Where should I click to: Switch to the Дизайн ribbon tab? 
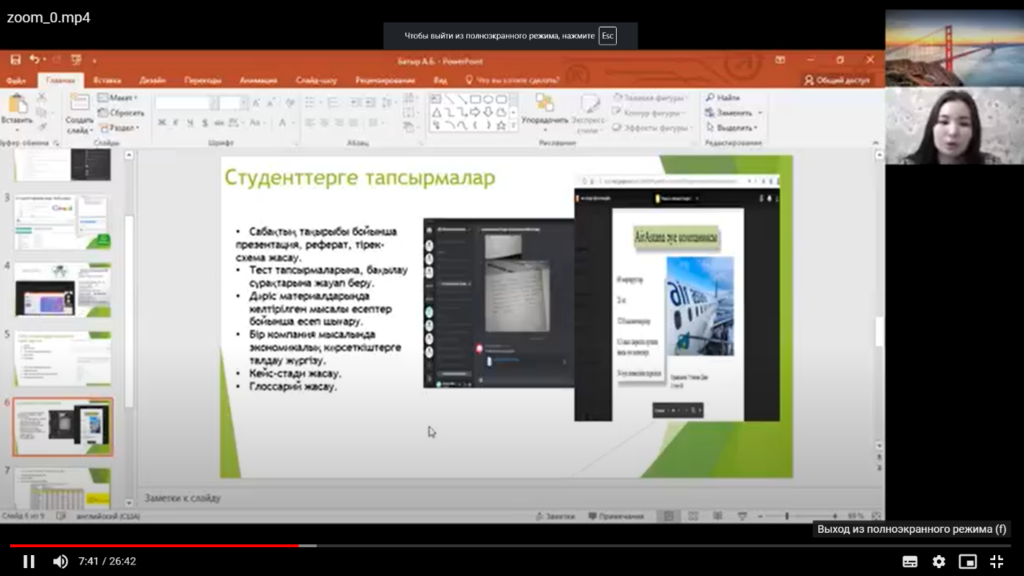pyautogui.click(x=152, y=80)
